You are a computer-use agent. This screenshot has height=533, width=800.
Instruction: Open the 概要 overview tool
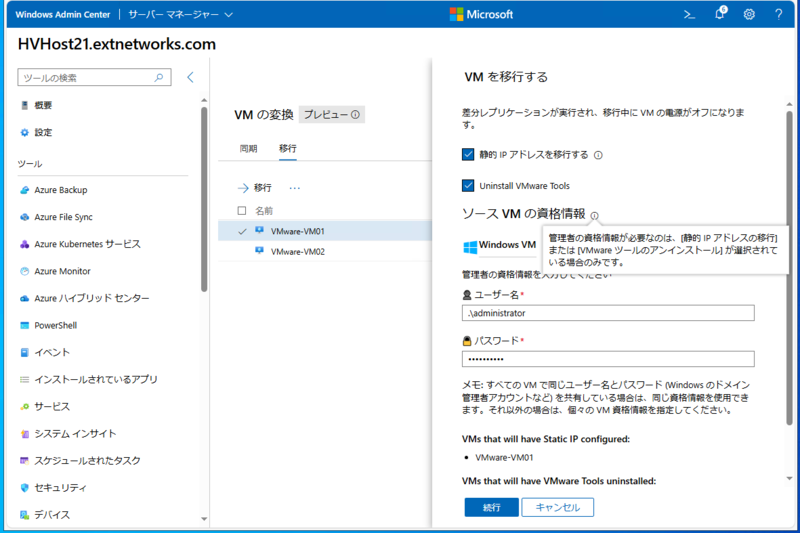pyautogui.click(x=43, y=105)
